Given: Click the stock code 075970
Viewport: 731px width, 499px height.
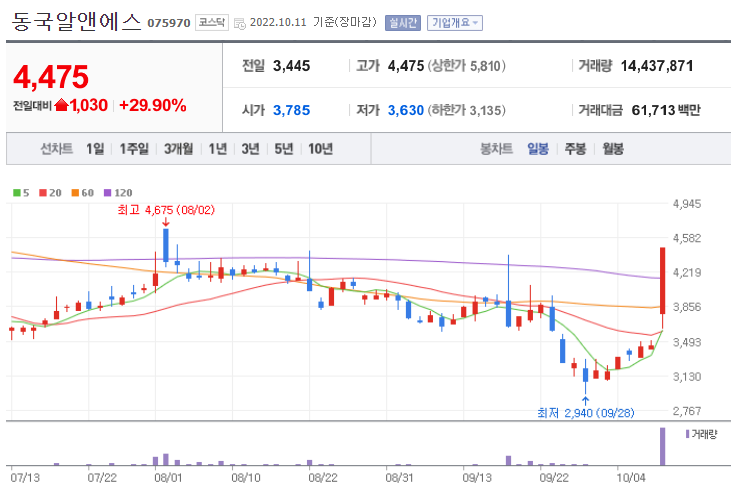Looking at the screenshot, I should click(x=169, y=23).
